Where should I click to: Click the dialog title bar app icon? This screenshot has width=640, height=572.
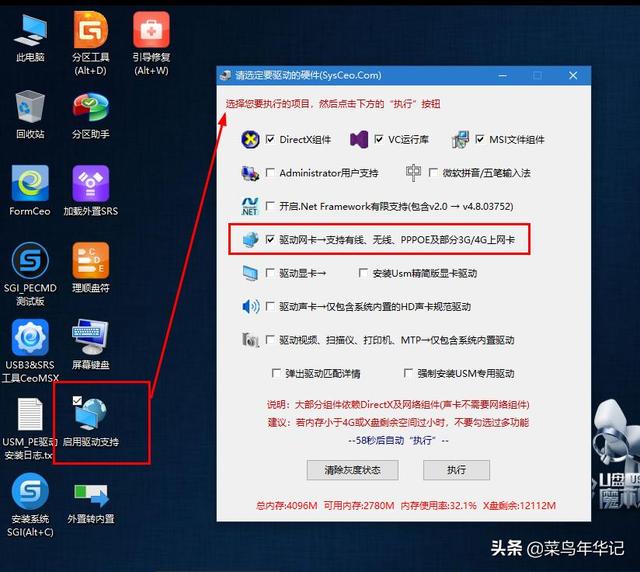pyautogui.click(x=225, y=76)
